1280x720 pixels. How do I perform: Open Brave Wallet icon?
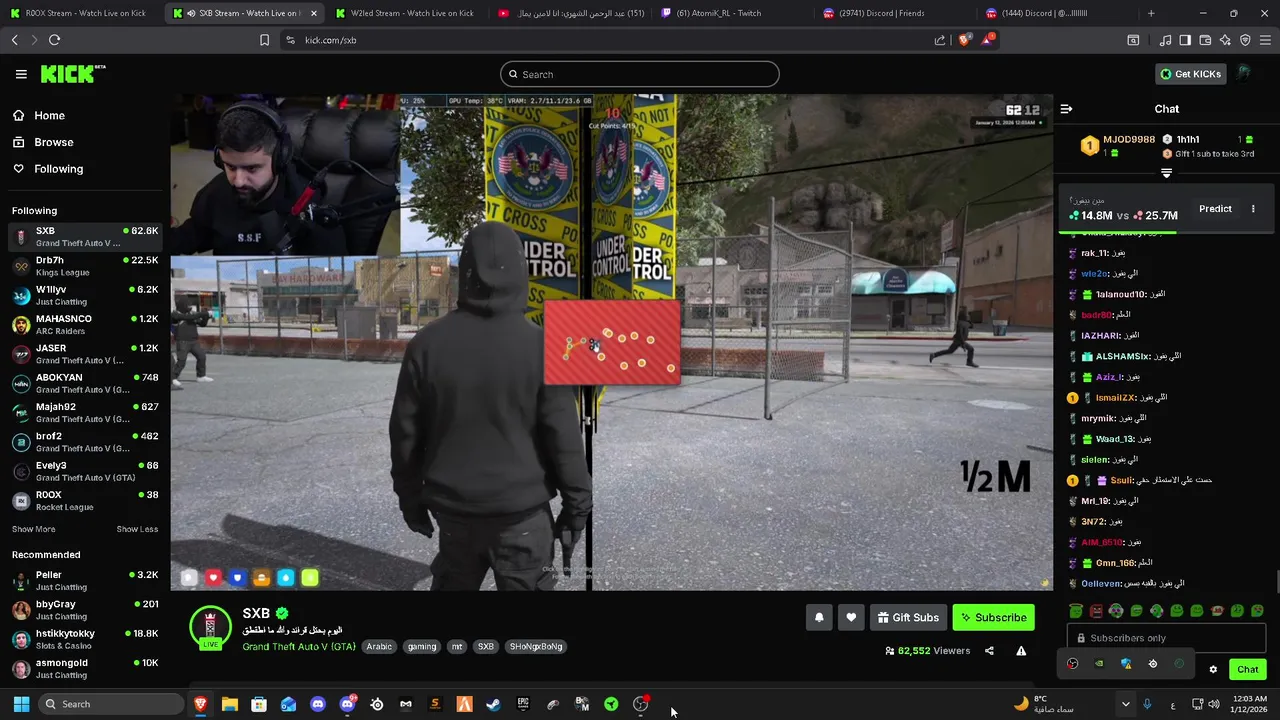[1205, 40]
